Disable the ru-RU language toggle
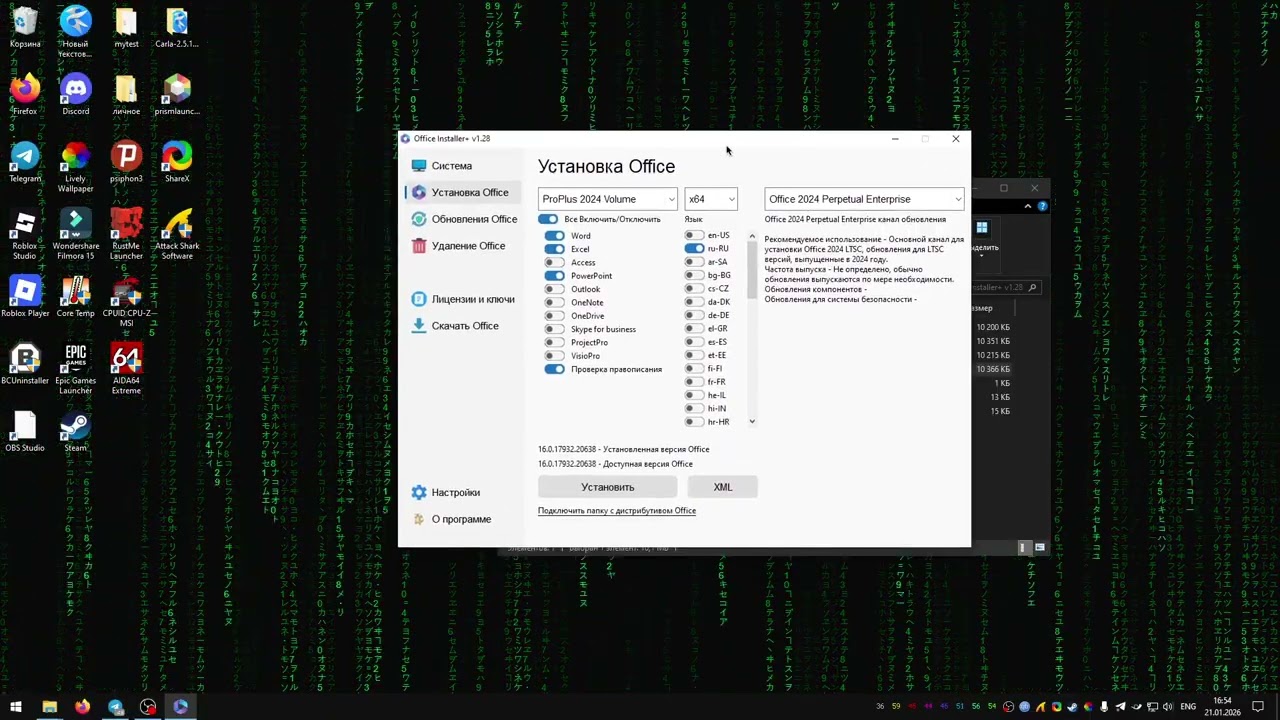 click(x=694, y=248)
